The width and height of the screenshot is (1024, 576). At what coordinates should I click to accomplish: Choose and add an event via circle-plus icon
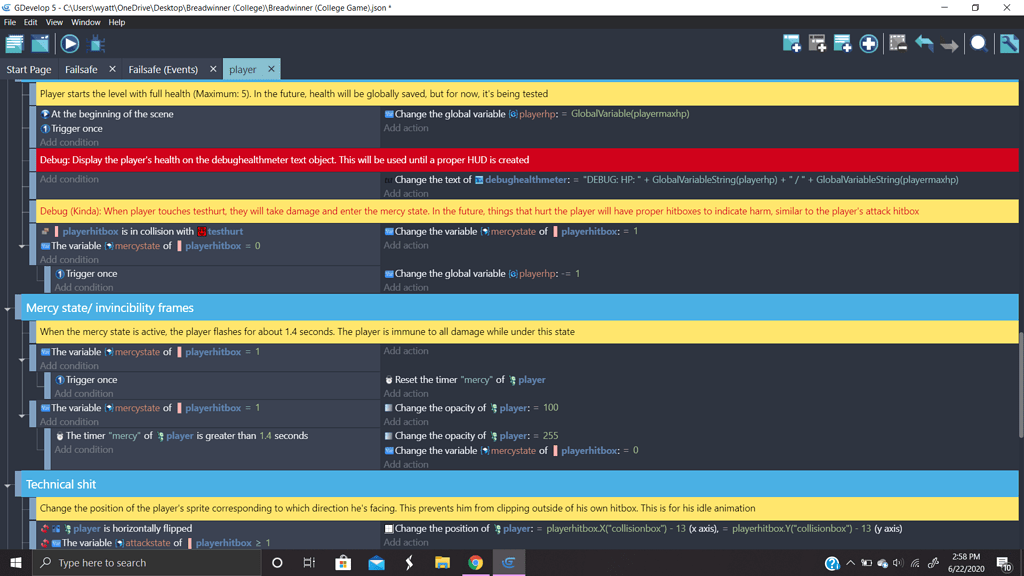tap(866, 43)
